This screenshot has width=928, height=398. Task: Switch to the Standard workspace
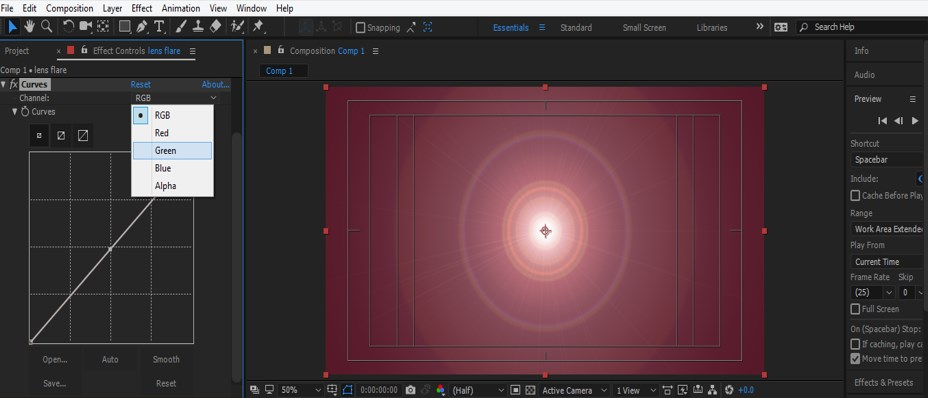[576, 27]
